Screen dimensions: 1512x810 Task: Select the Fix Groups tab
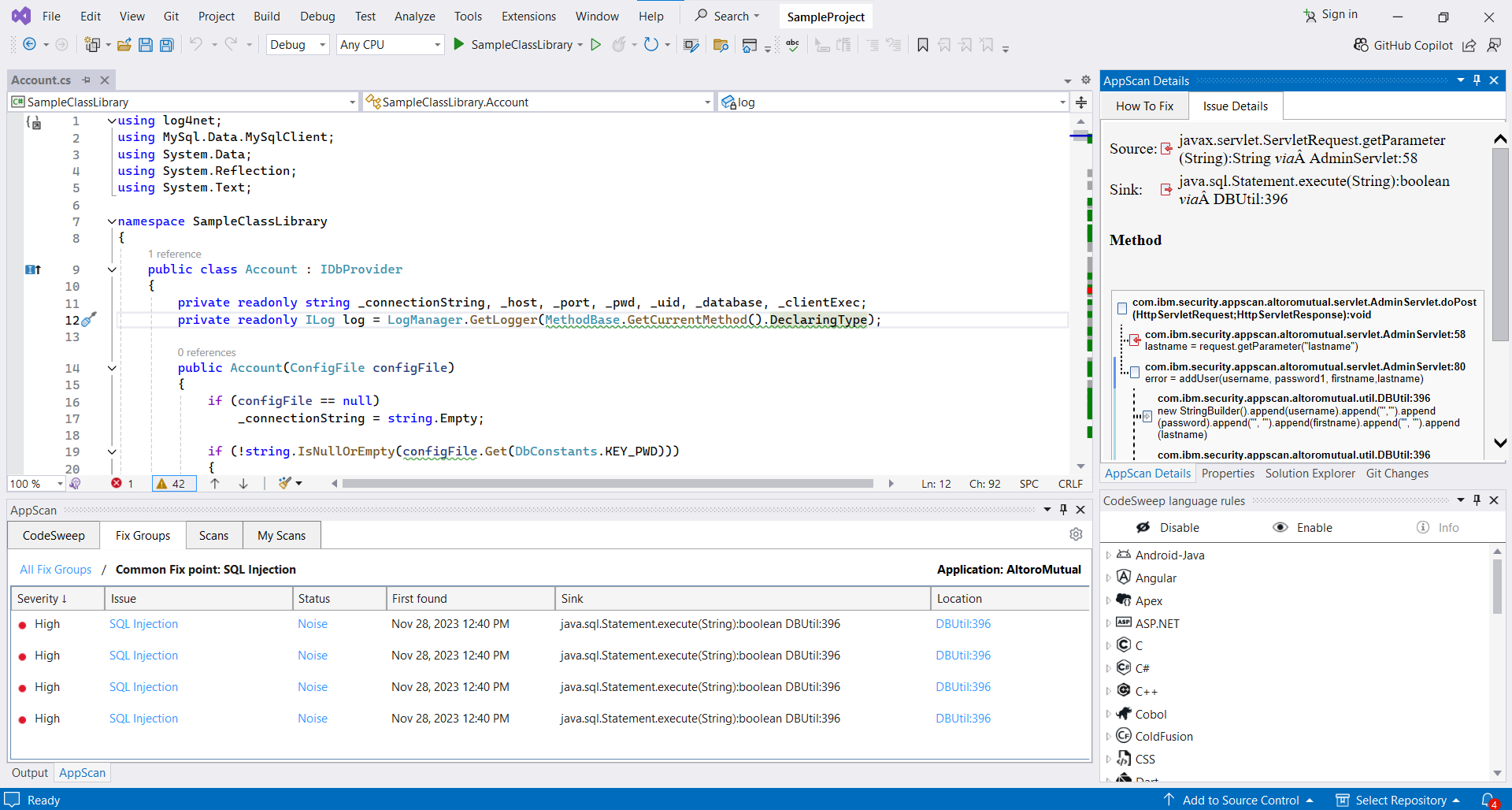pyautogui.click(x=143, y=535)
